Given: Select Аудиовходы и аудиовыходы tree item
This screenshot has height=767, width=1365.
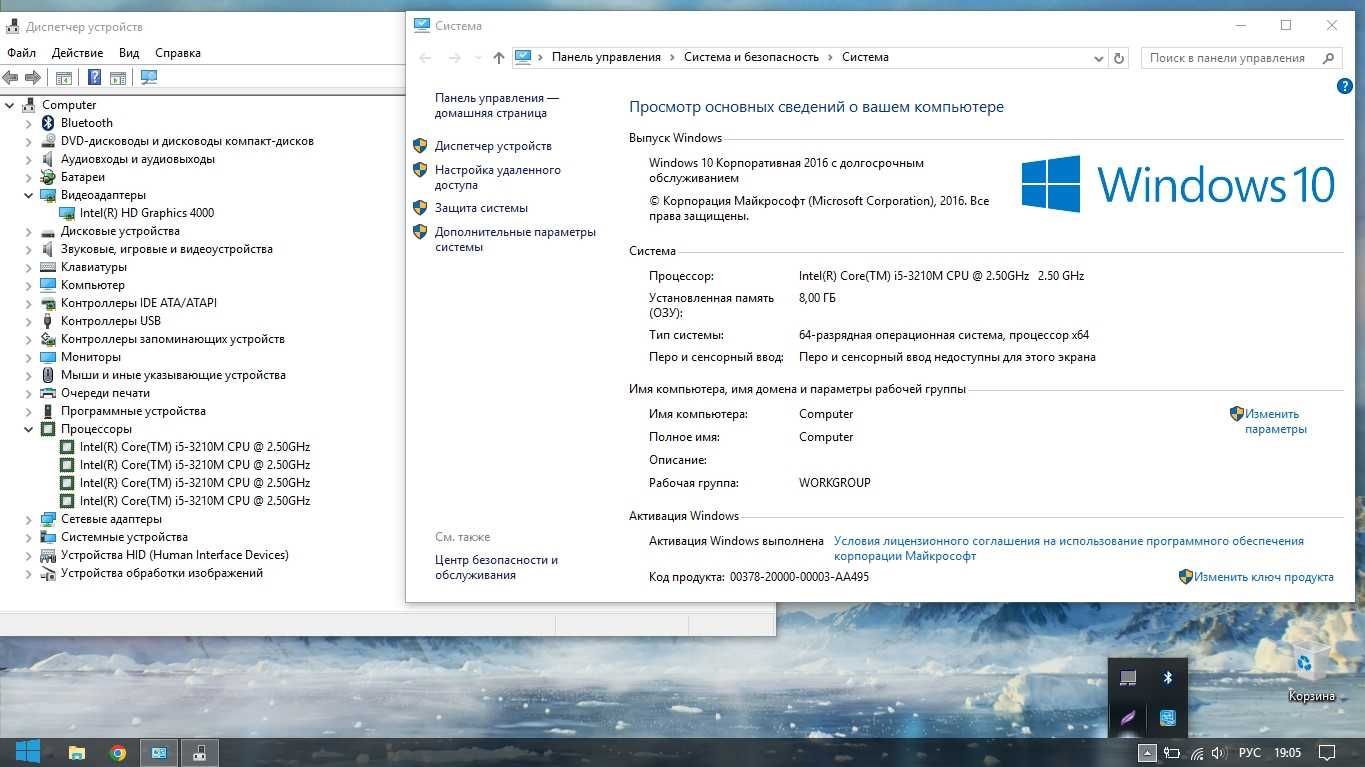Looking at the screenshot, I should pos(138,159).
